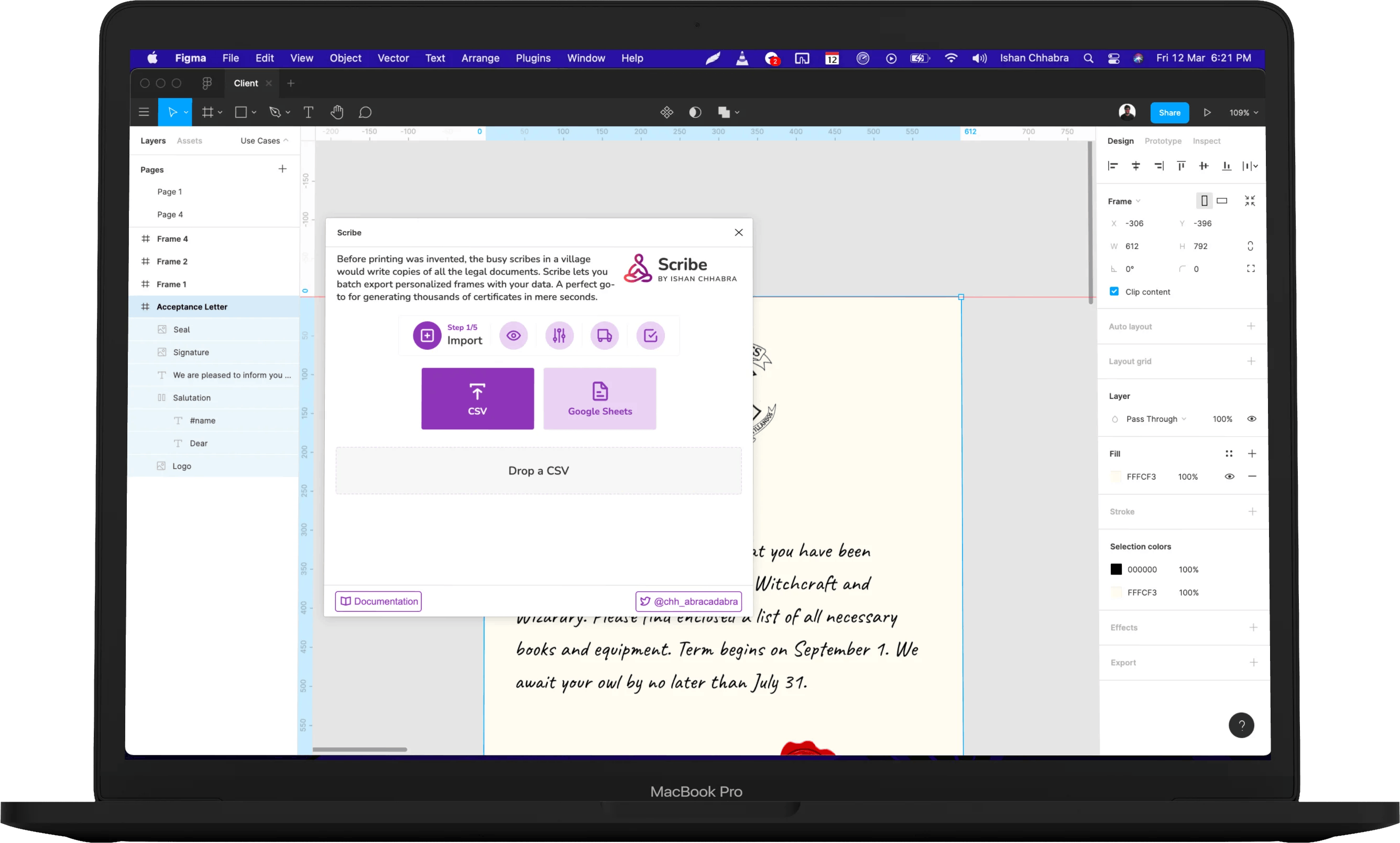Image resolution: width=1400 pixels, height=843 pixels.
Task: Open Fill styles four-dot icon
Action: click(x=1229, y=453)
